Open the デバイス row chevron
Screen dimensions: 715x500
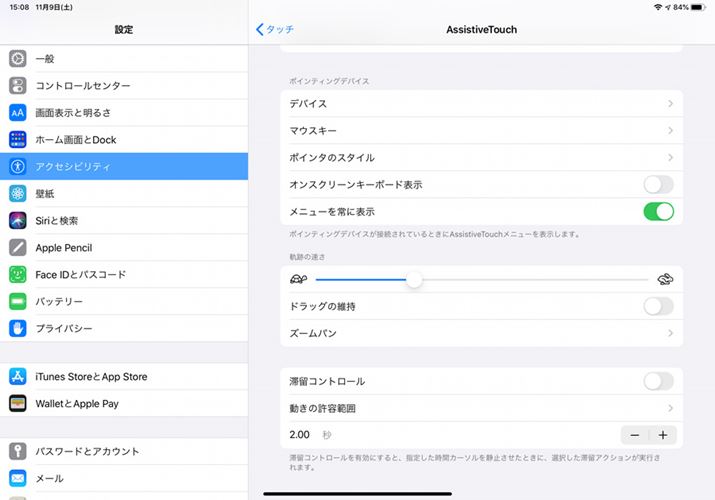click(x=670, y=103)
